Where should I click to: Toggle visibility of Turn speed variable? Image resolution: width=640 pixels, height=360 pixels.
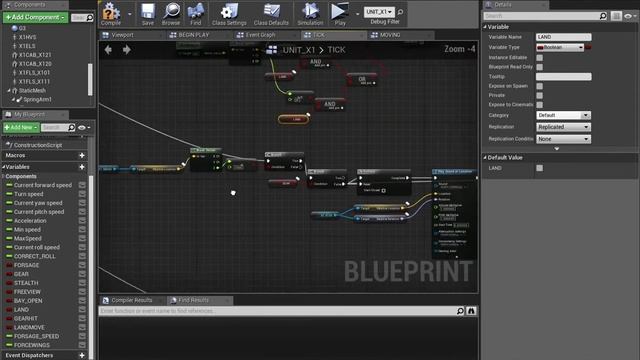click(x=82, y=194)
